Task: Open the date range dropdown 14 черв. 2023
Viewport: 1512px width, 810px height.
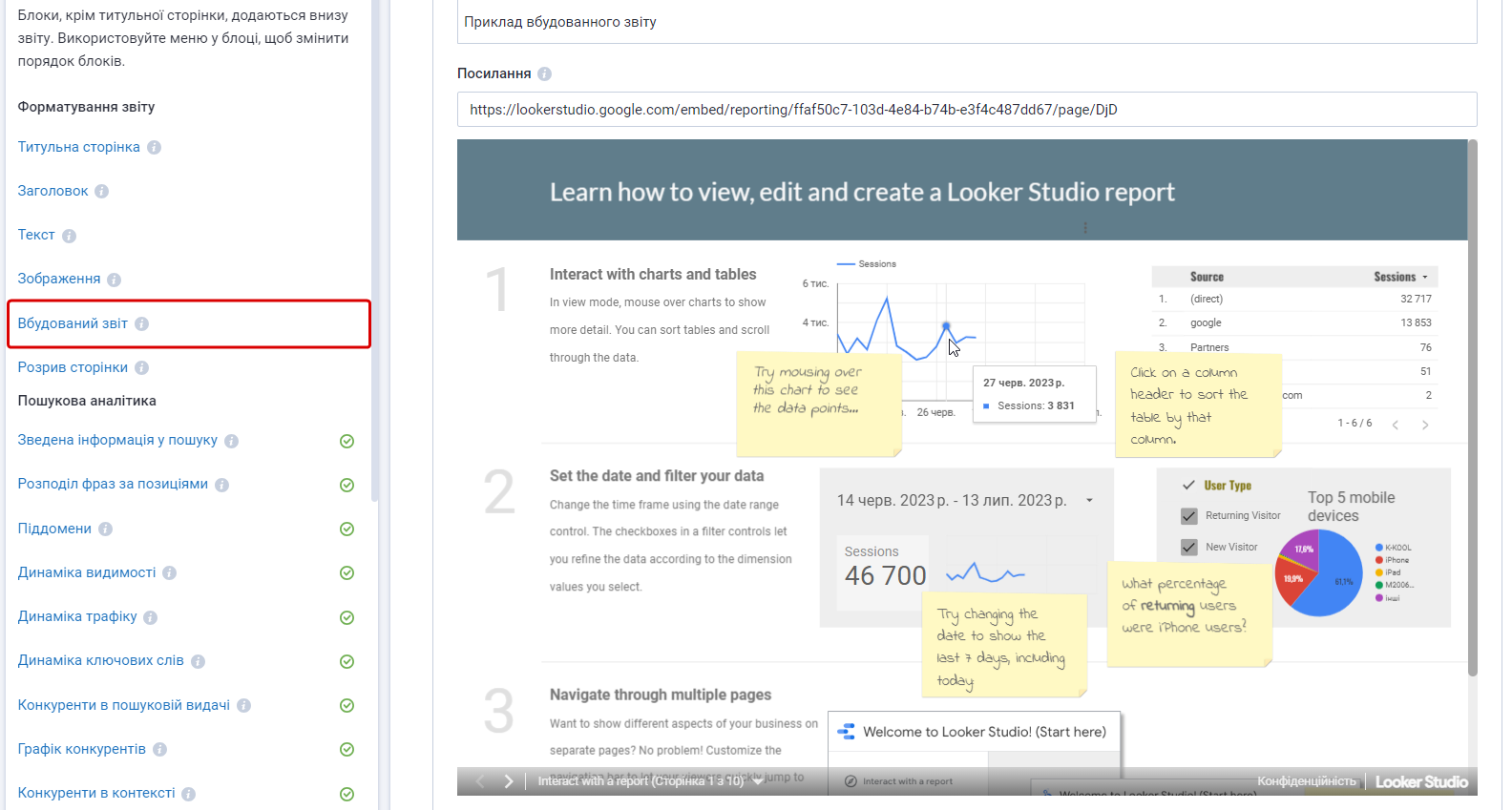Action: click(1089, 501)
